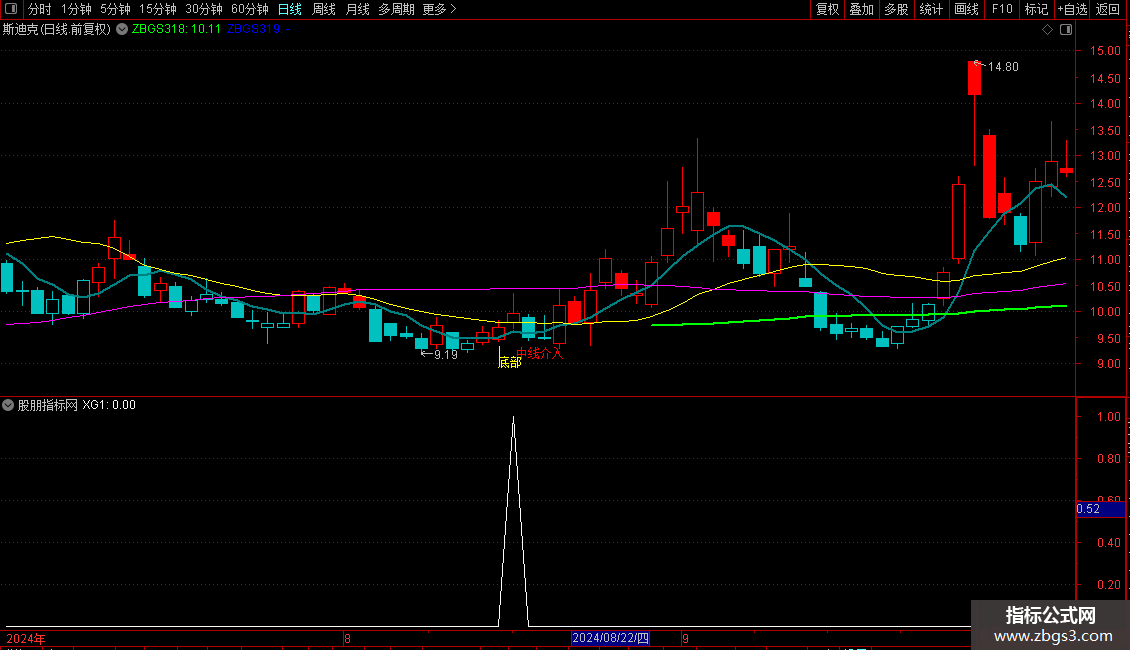This screenshot has height=650, width=1130.
Task: Click the 复权 button
Action: pos(827,9)
